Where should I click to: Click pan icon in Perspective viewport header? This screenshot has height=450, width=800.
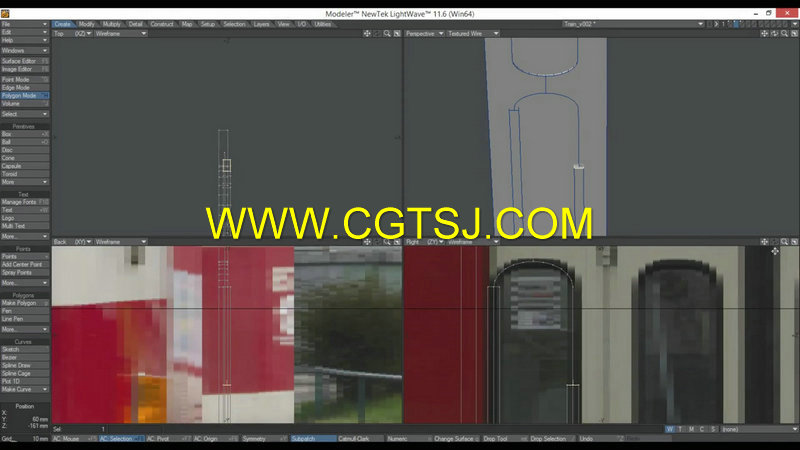point(764,34)
